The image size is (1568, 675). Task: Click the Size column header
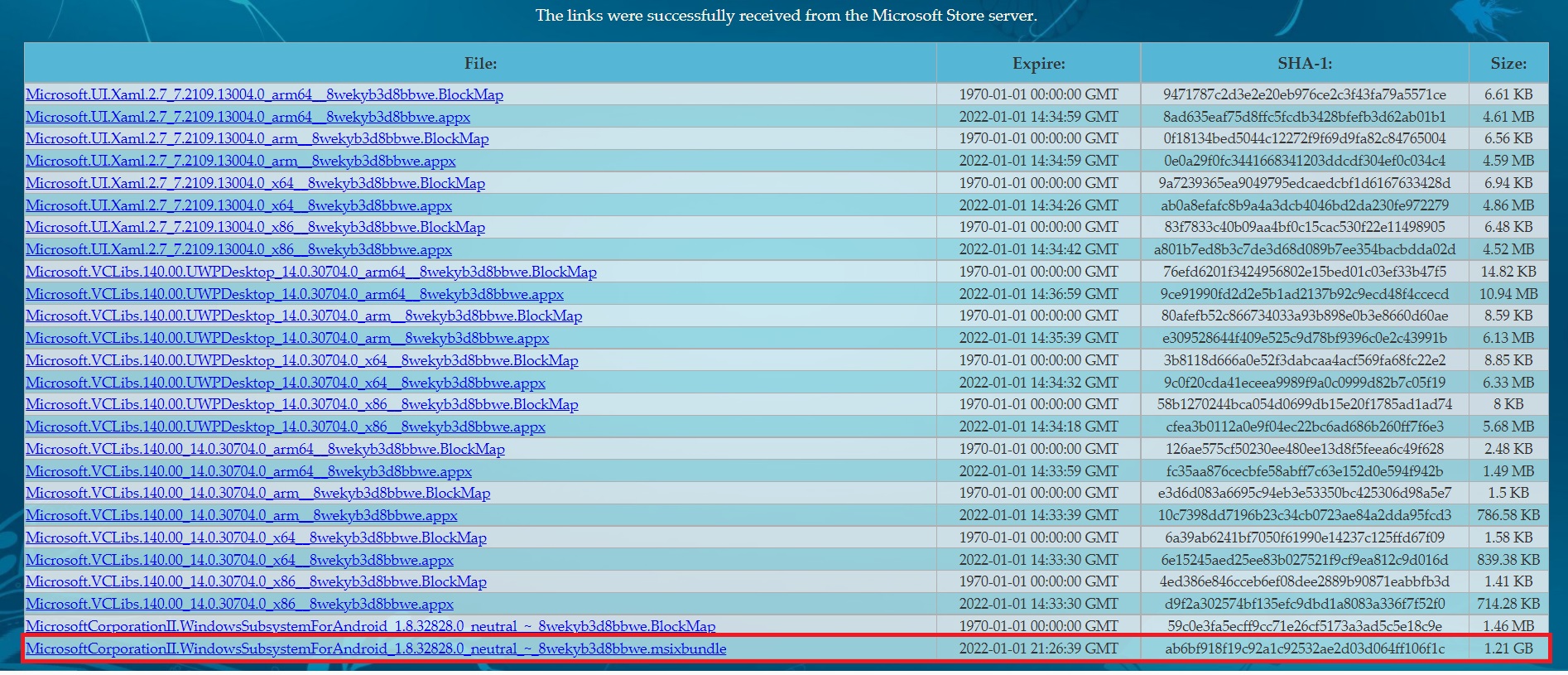(x=1508, y=63)
